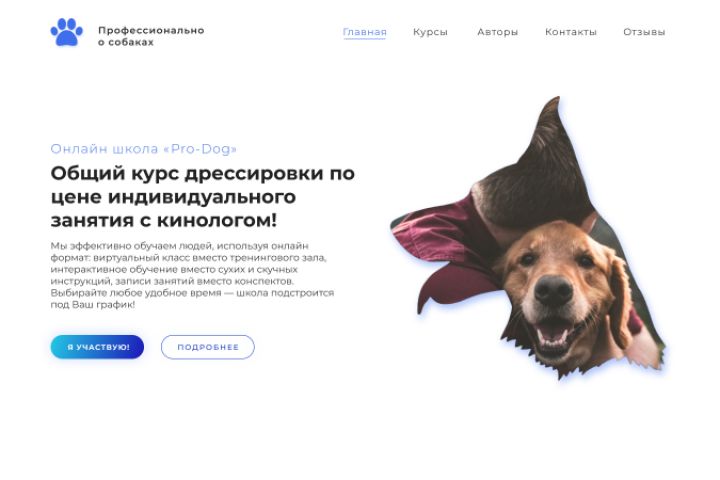Select Контакты in the navigation bar

(x=571, y=32)
